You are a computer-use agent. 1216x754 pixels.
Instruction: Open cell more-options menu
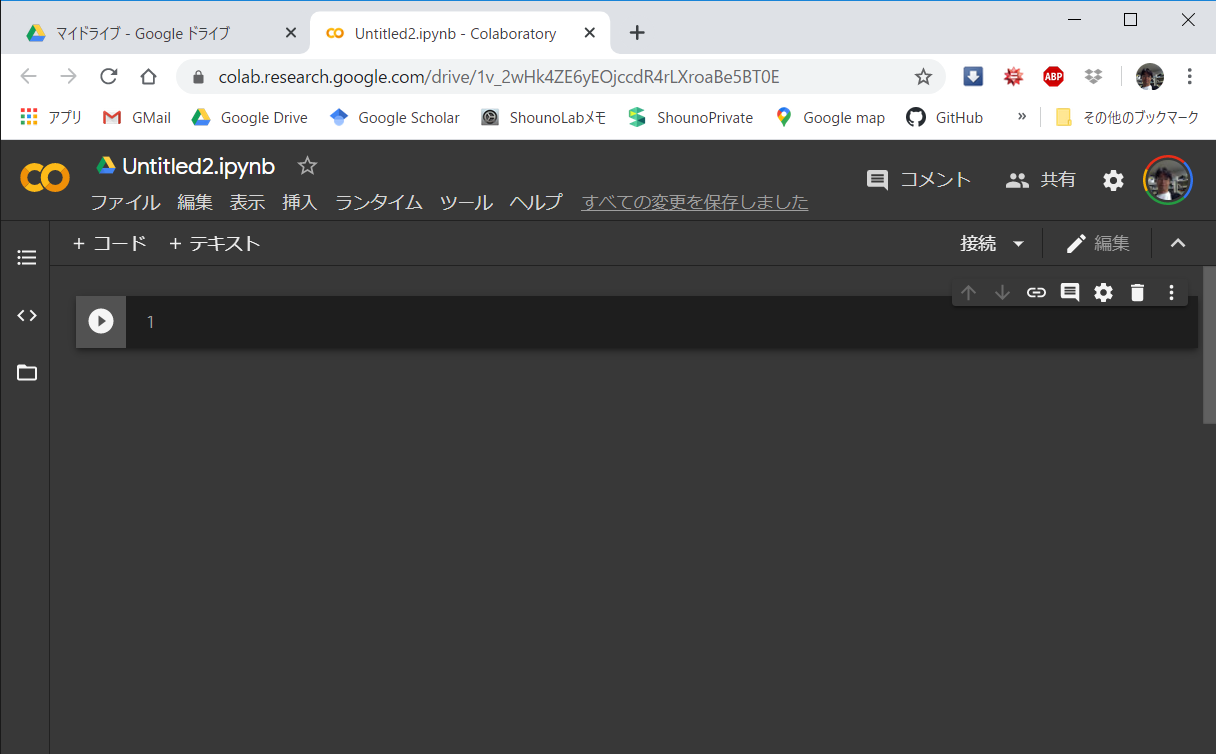pos(1171,292)
